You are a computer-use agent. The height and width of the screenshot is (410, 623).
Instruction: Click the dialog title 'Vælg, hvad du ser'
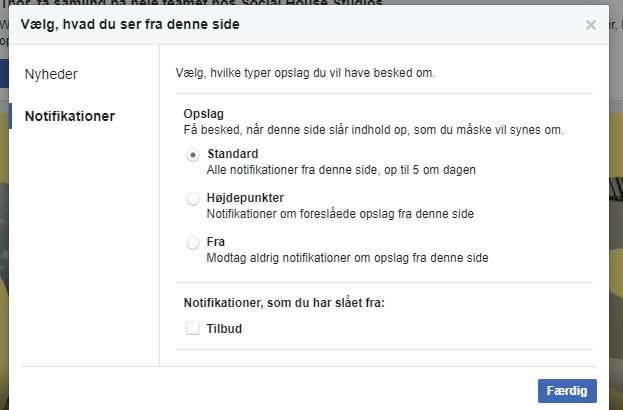click(130, 23)
